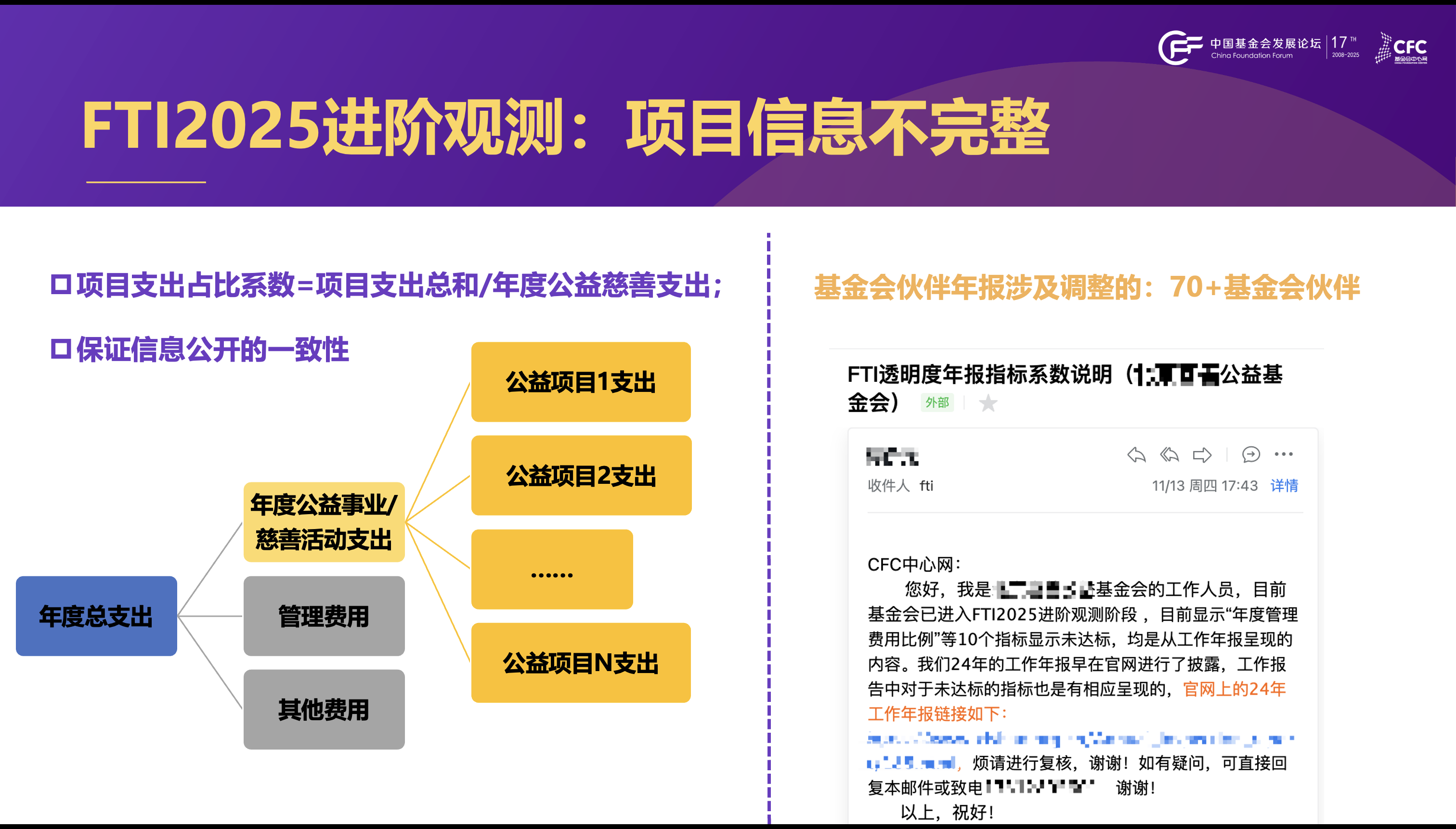Select the 年度公益事业/慈善活动支出 box
This screenshot has width=1456, height=829.
coord(323,520)
